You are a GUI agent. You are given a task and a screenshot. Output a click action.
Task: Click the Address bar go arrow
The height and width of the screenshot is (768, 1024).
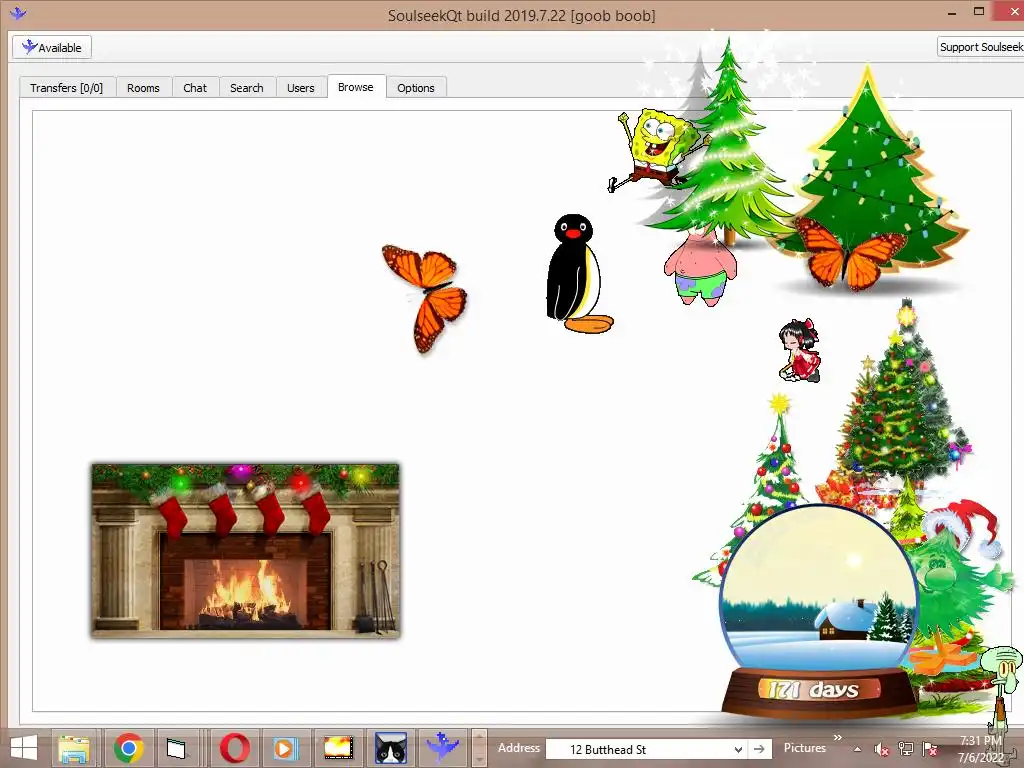pos(759,749)
